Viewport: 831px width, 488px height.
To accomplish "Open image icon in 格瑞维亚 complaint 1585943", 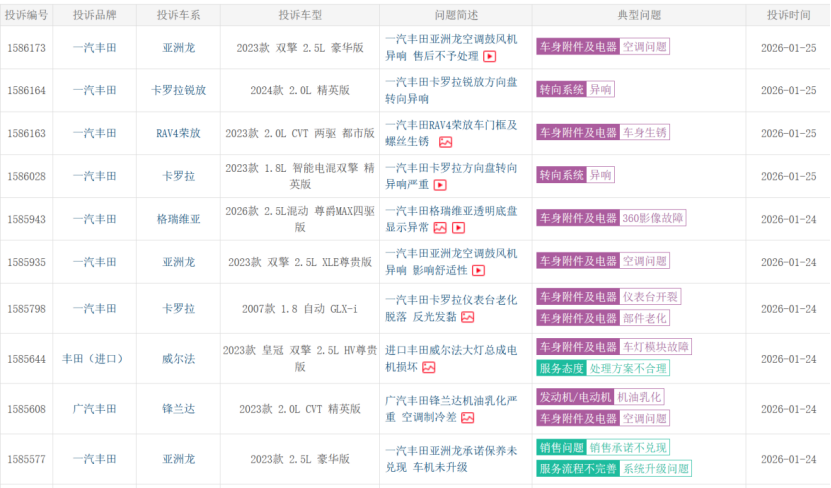I will tap(440, 228).
